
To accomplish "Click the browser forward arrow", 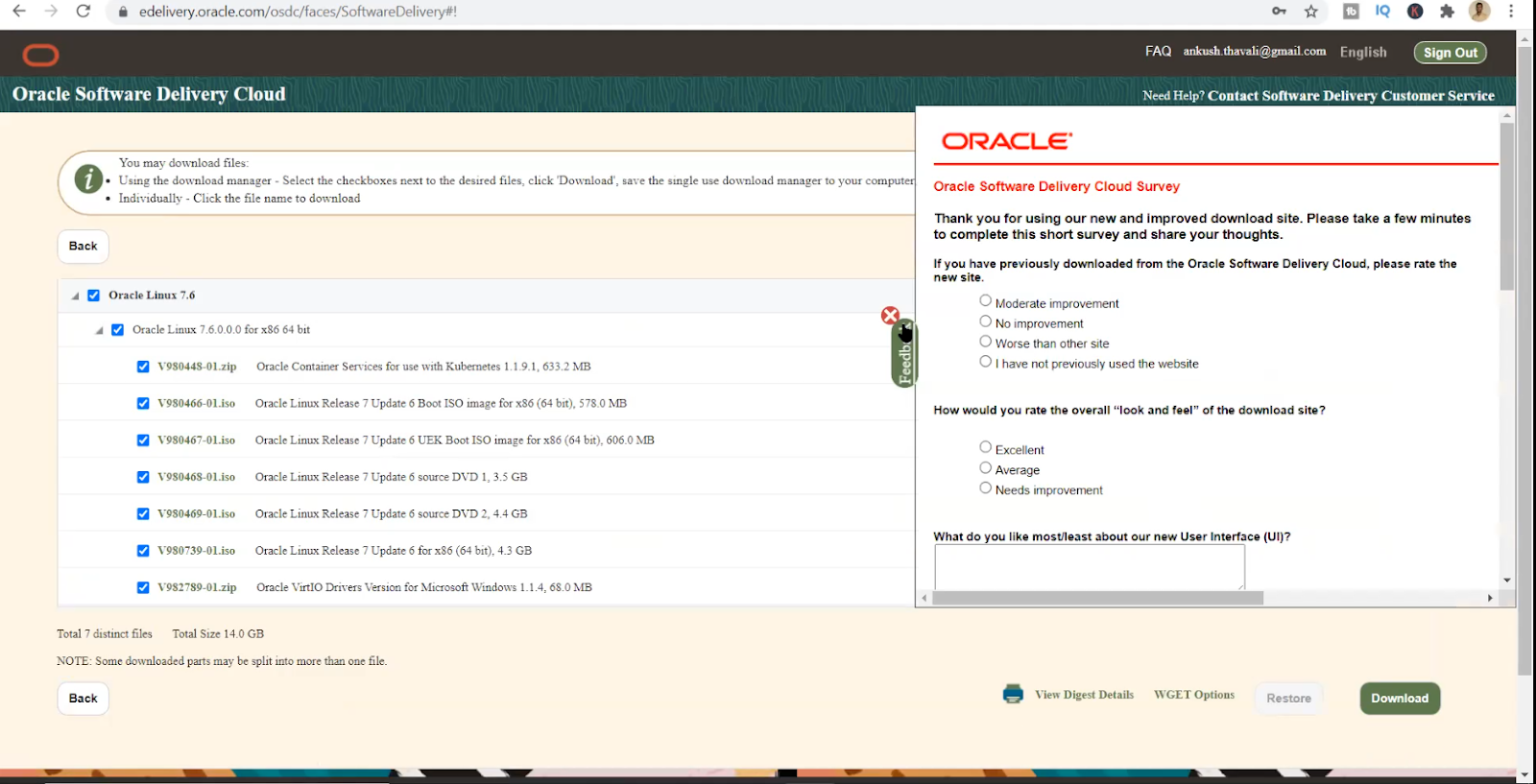I will tap(51, 12).
